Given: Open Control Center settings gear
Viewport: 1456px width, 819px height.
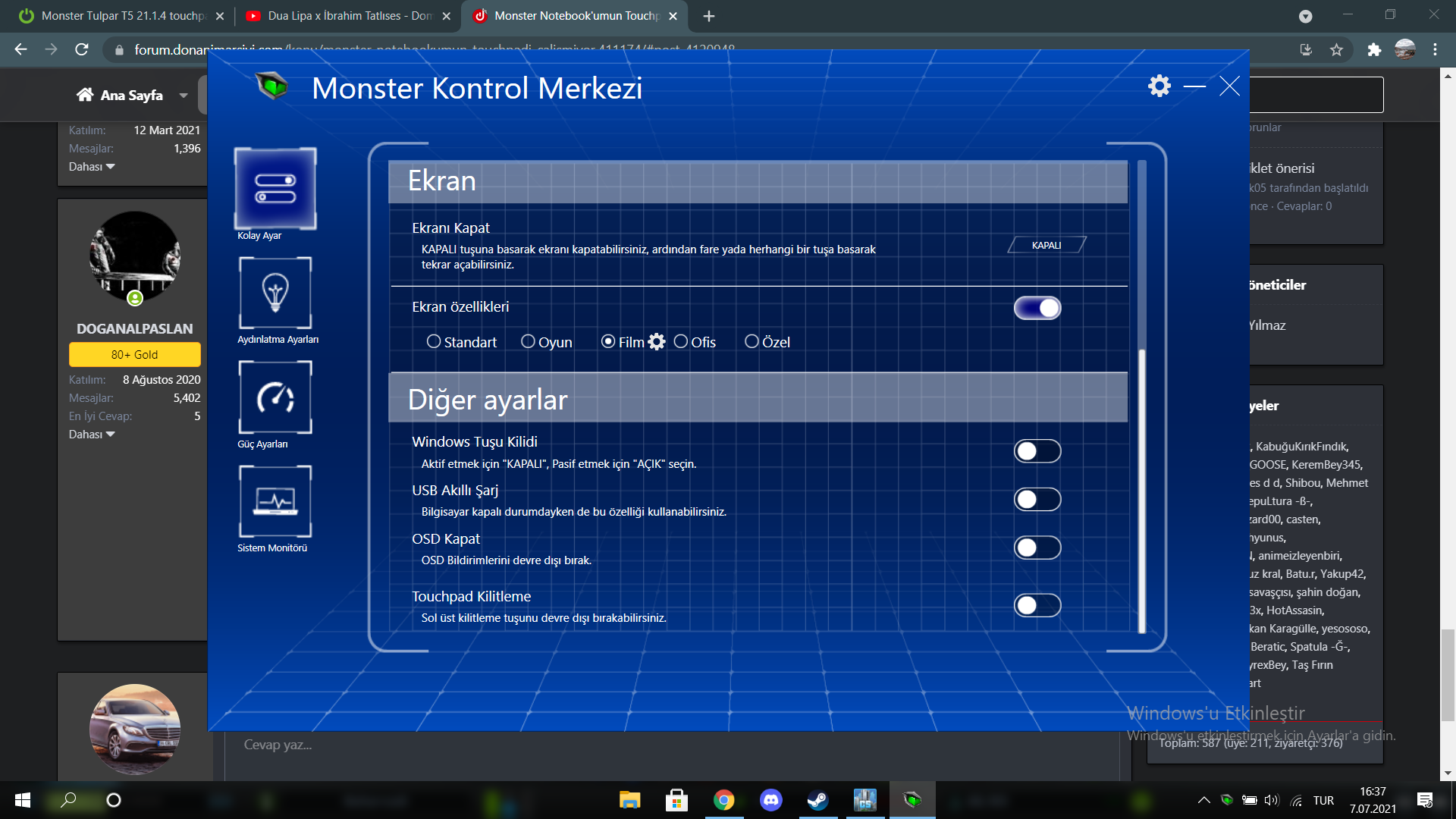Looking at the screenshot, I should 1159,86.
